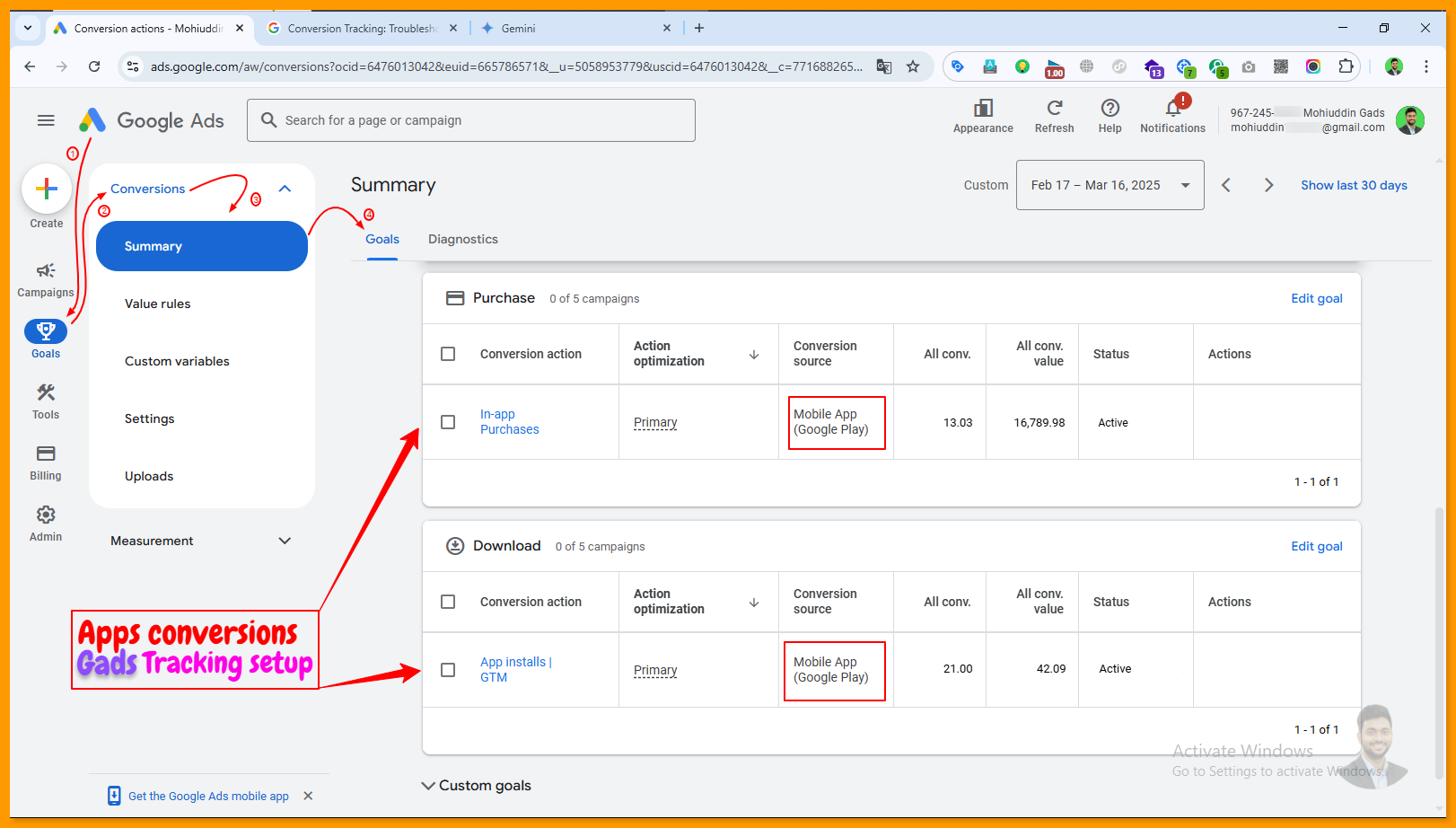Open the Admin gear icon
The width and height of the screenshot is (1456, 828).
(46, 515)
